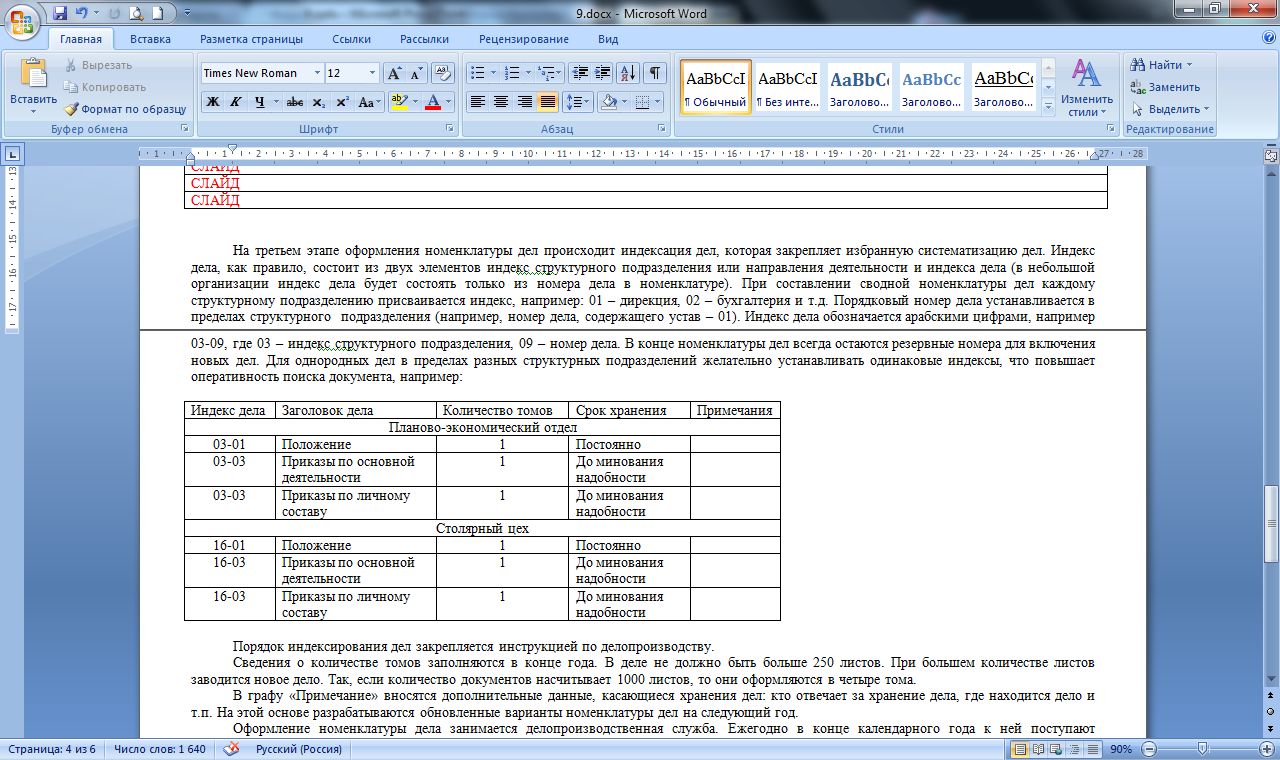
Task: Apply subscript formatting
Action: tap(318, 102)
